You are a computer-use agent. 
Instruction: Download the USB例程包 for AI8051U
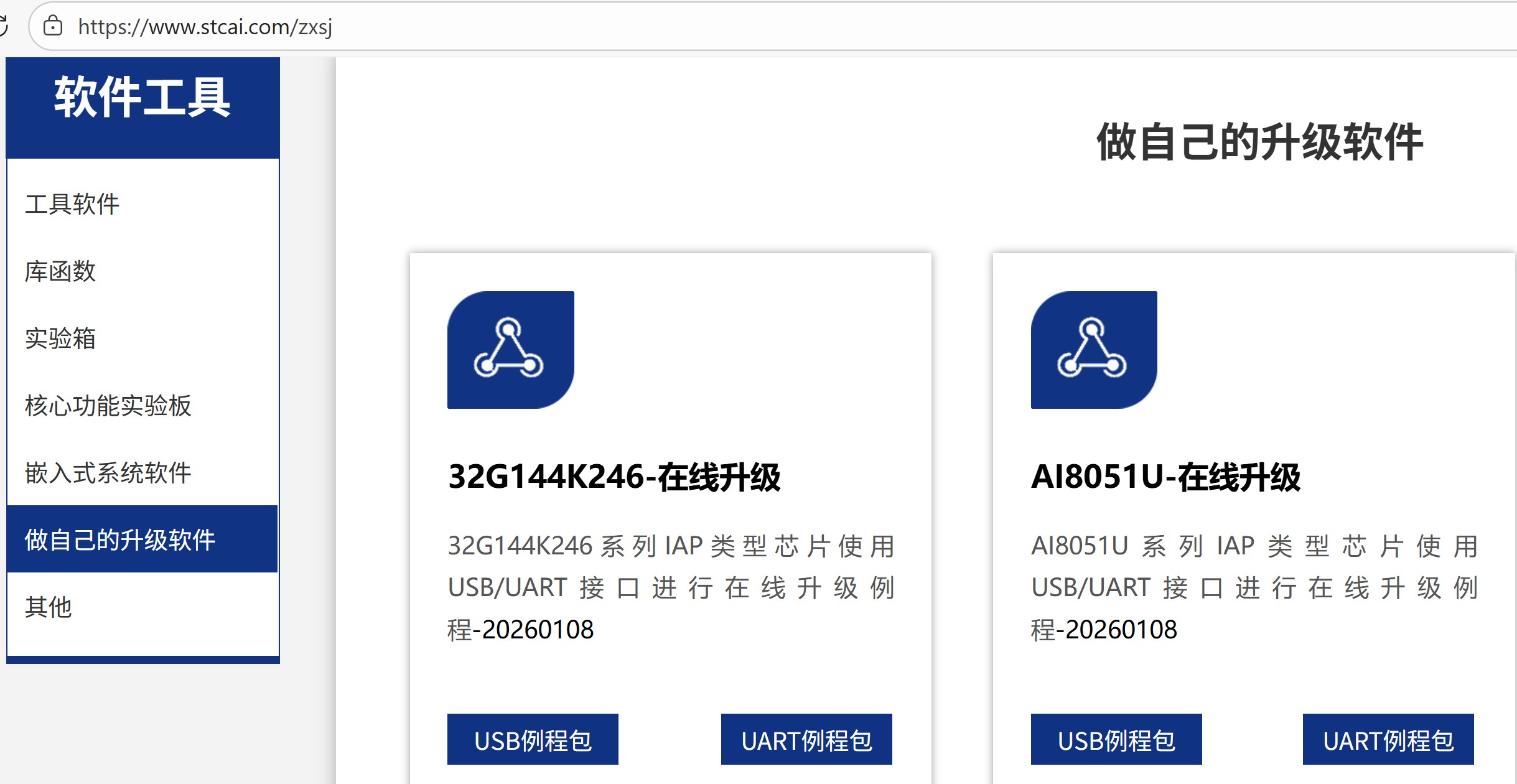click(x=1116, y=740)
